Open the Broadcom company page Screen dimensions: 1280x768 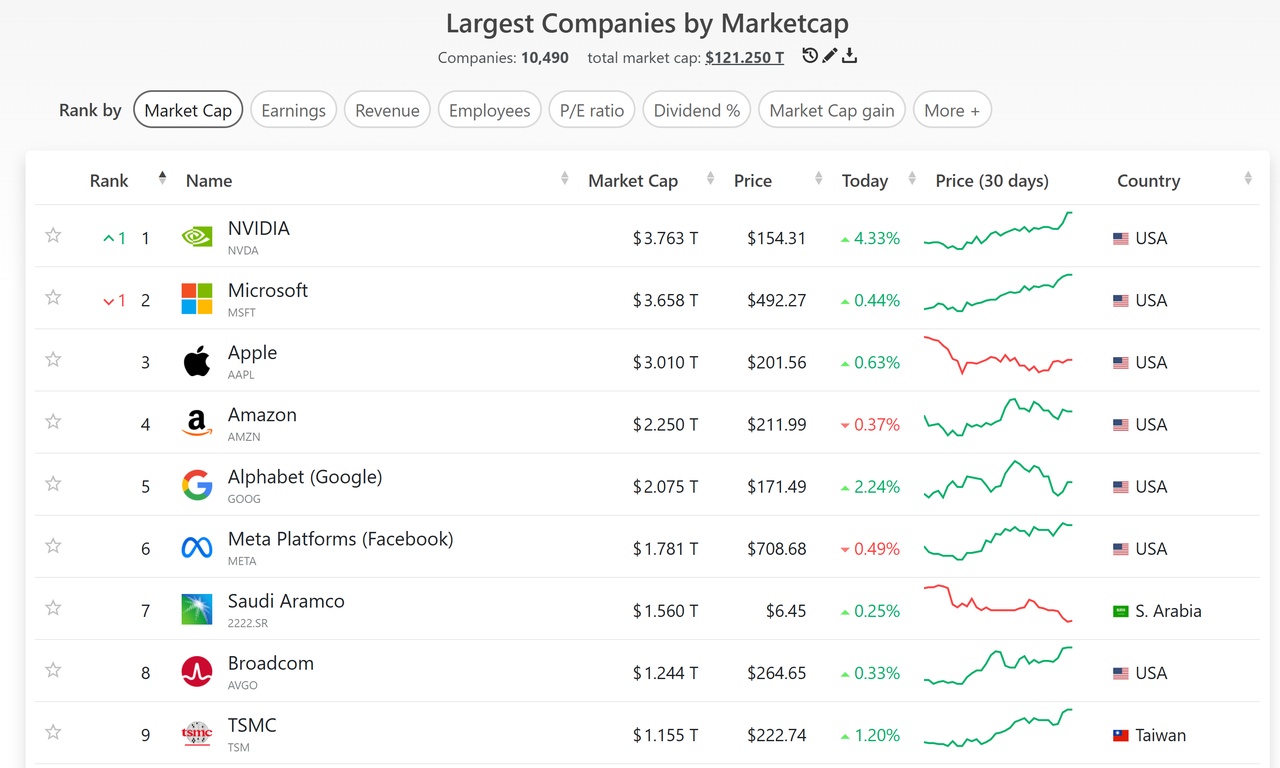271,663
